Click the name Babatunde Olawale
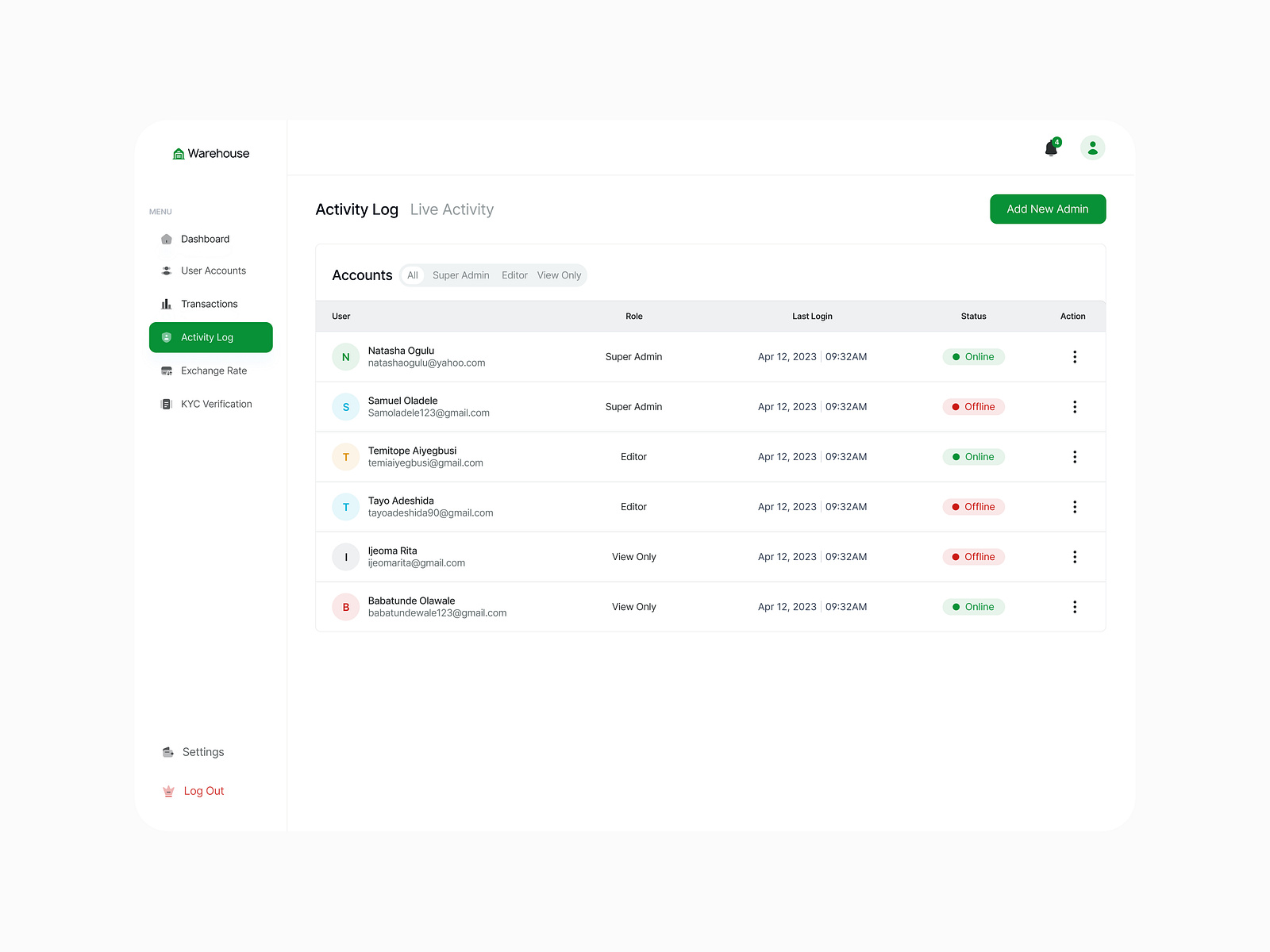Viewport: 1270px width, 952px height. pos(411,601)
